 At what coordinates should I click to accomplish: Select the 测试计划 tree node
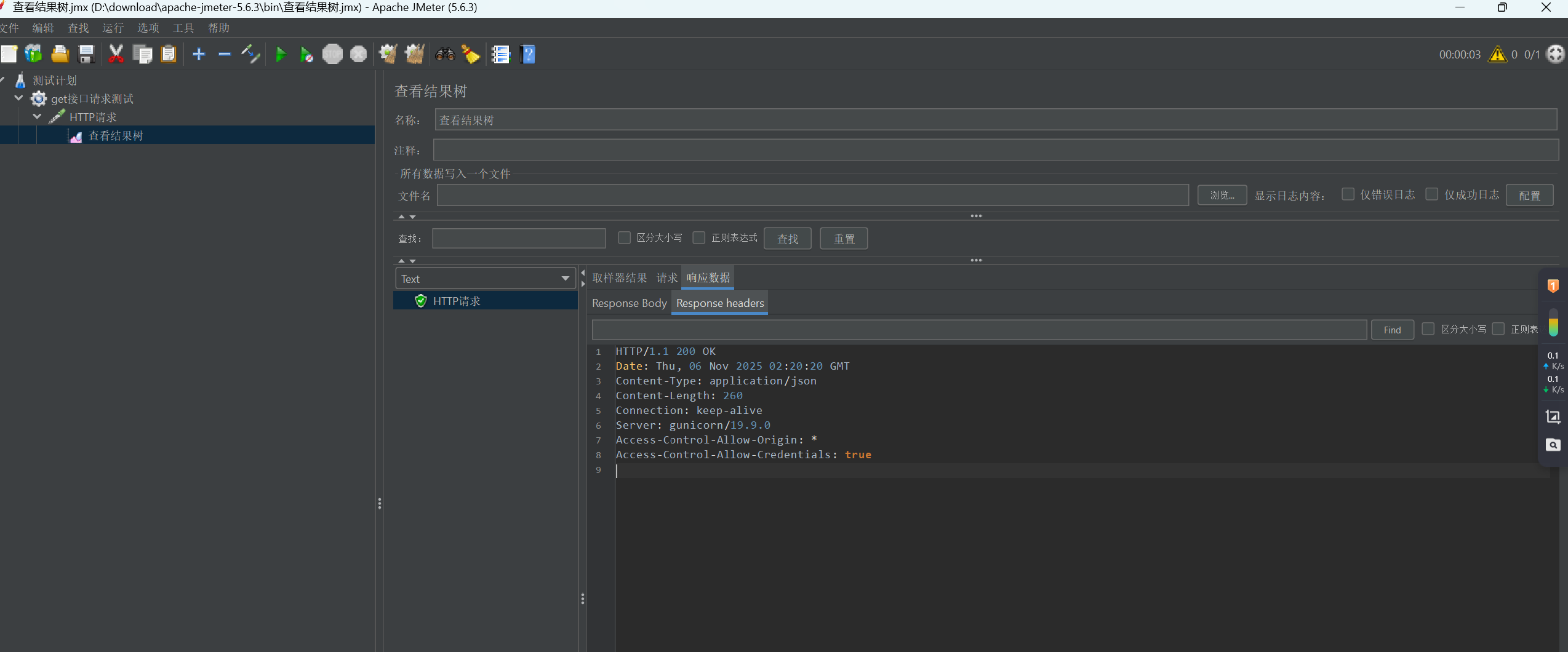[x=55, y=81]
